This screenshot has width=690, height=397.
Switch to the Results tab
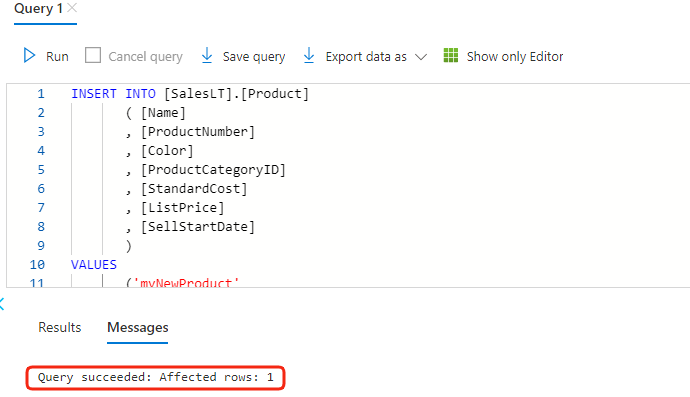pos(59,327)
